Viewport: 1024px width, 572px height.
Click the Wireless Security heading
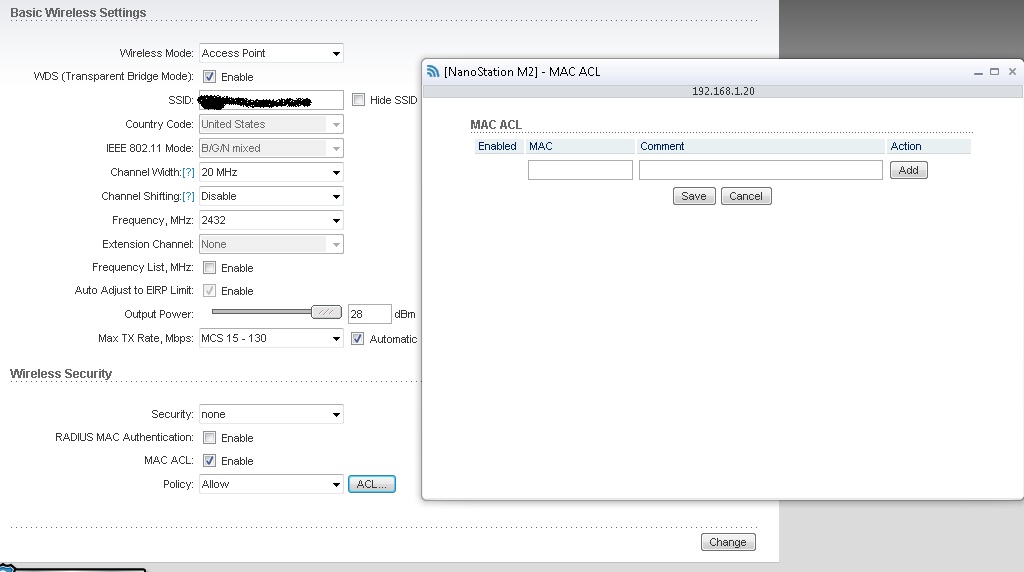click(61, 373)
